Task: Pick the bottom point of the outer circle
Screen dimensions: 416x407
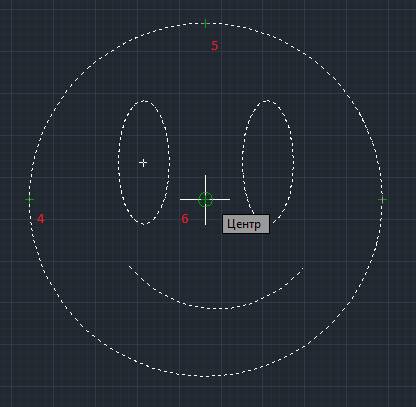Action: [x=207, y=377]
